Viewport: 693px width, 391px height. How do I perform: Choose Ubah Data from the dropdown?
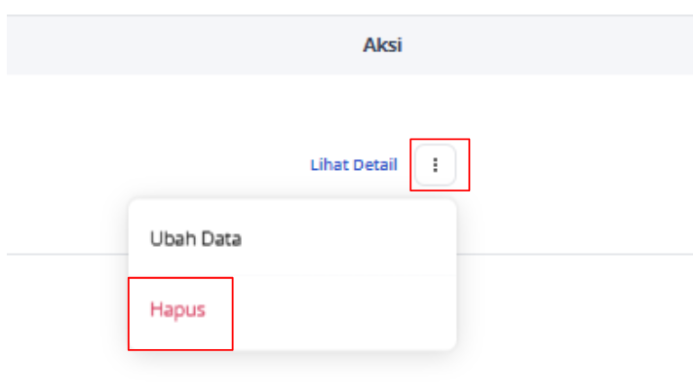tap(292, 239)
